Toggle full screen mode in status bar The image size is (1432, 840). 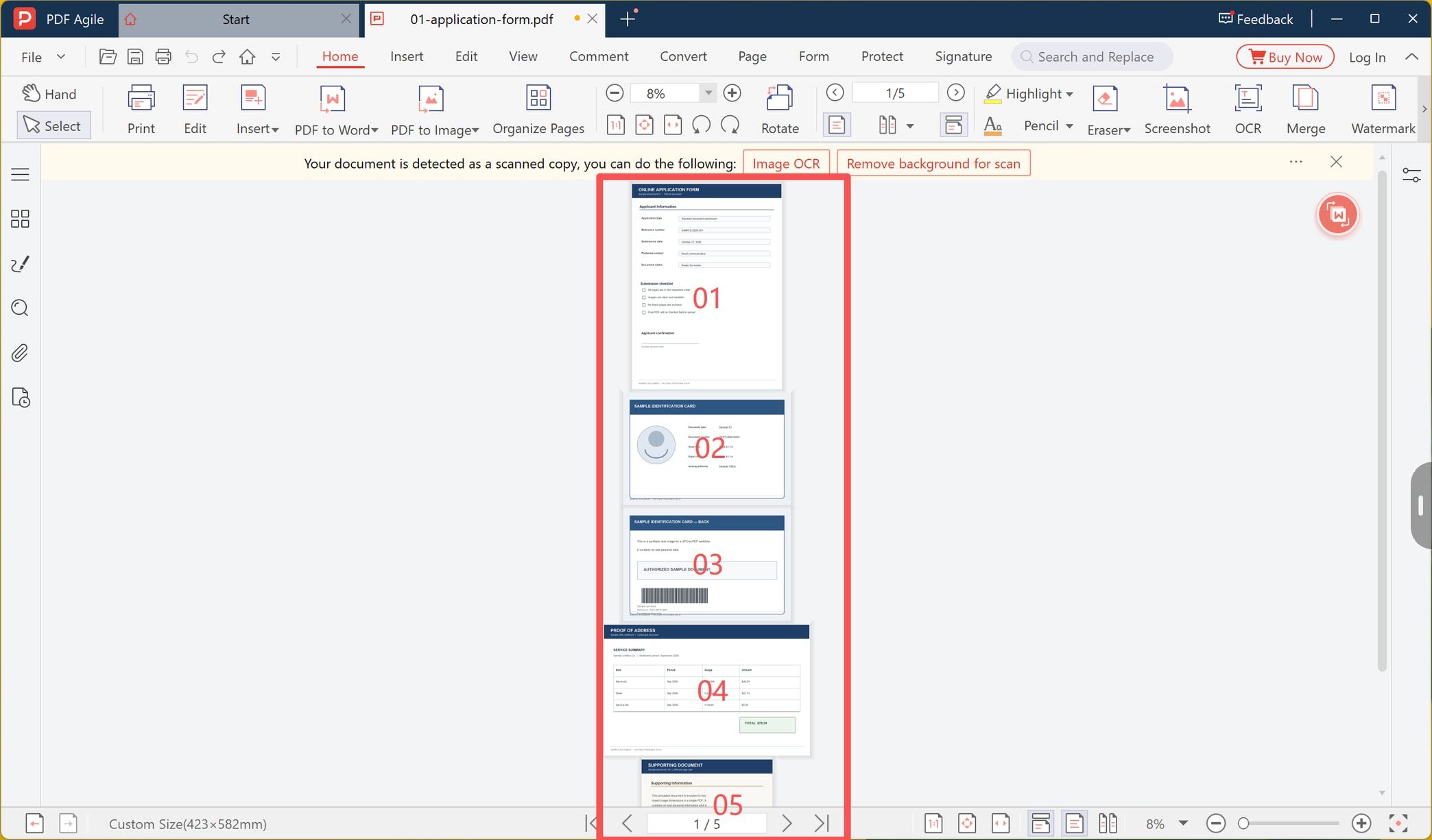click(1398, 823)
